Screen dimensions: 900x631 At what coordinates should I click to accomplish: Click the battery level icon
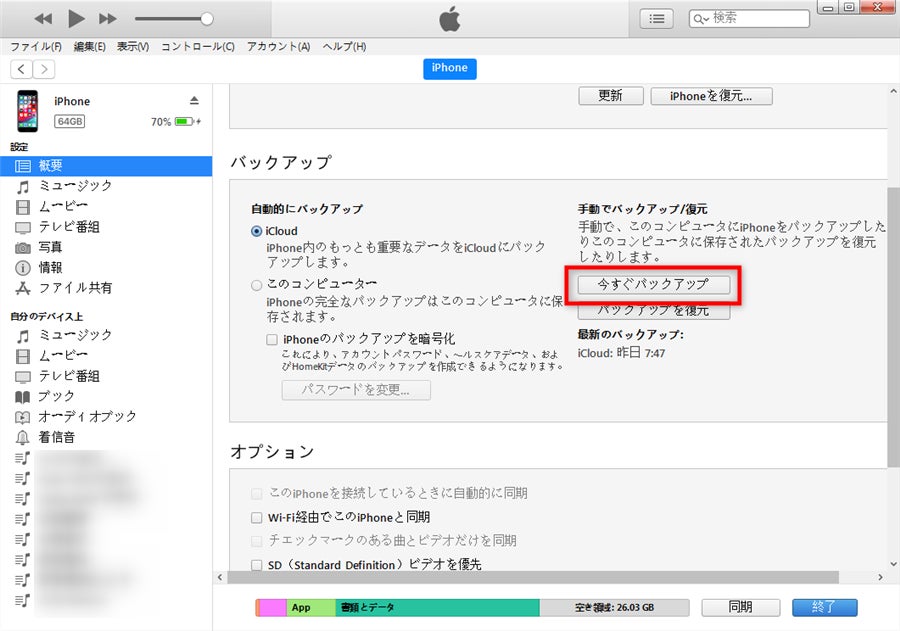pos(184,121)
